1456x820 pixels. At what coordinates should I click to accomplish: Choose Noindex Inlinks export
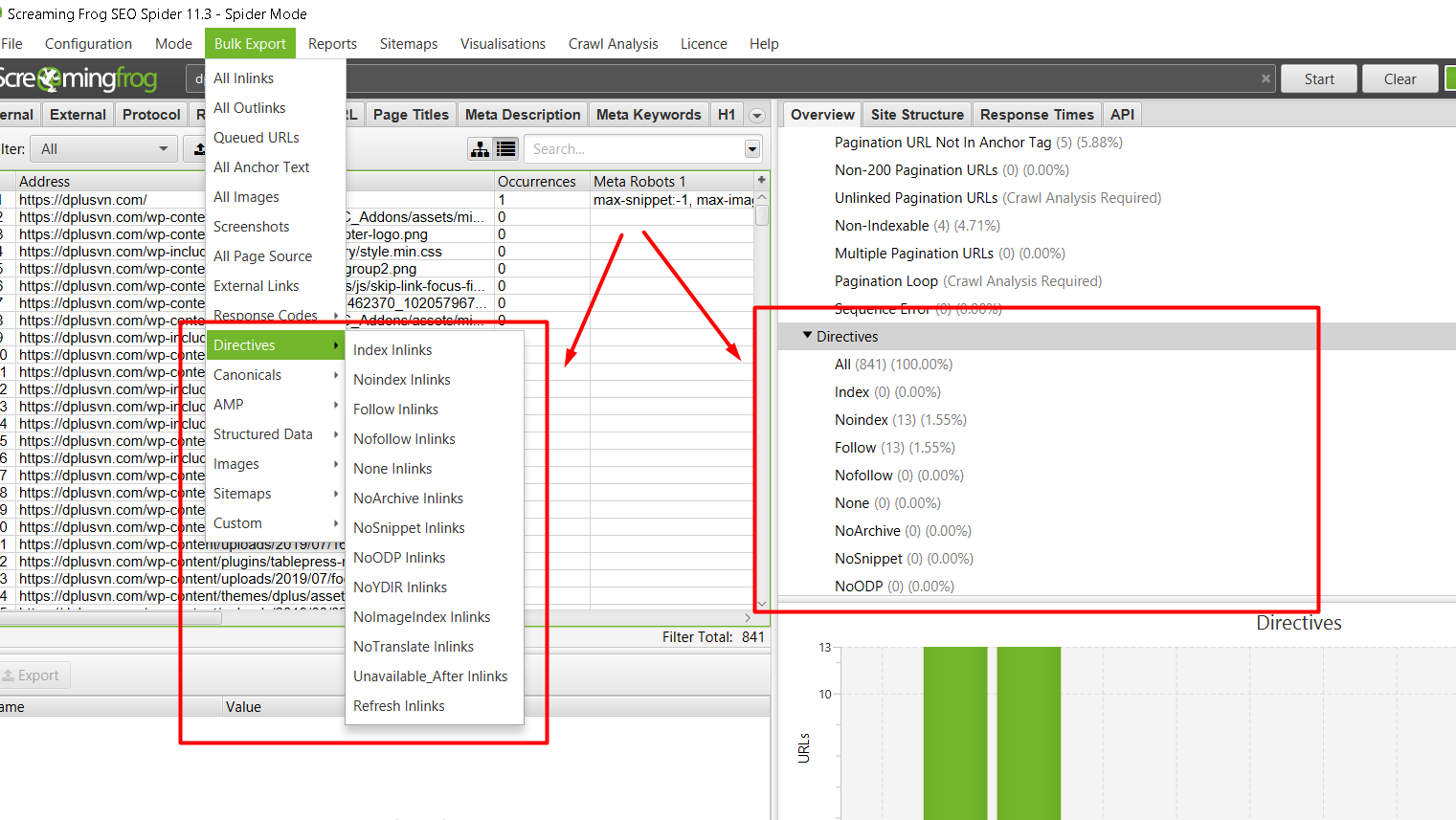(435, 380)
